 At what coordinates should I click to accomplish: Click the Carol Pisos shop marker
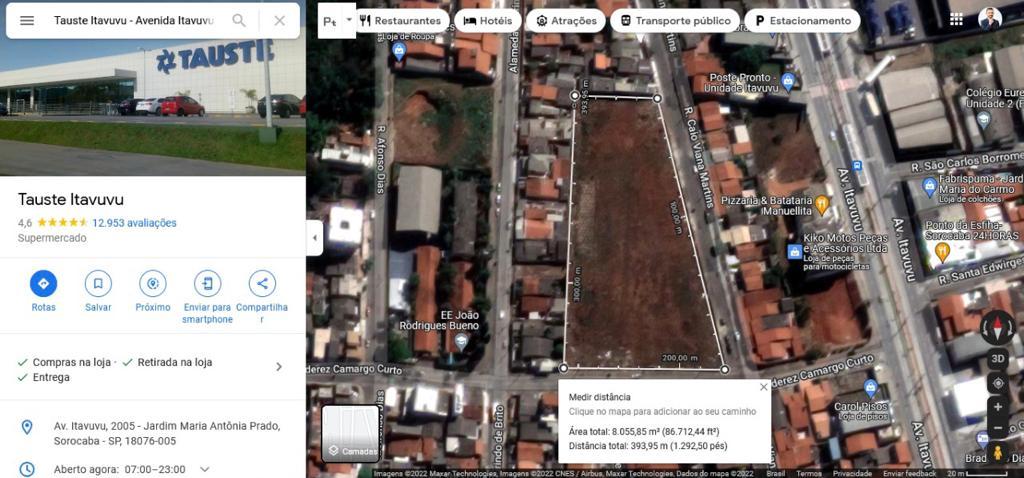pos(871,388)
